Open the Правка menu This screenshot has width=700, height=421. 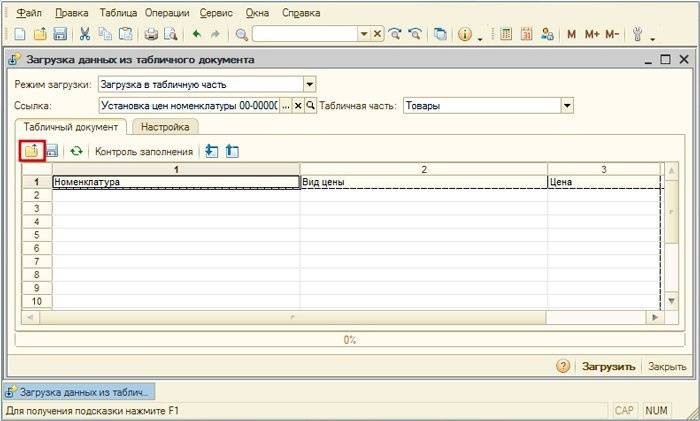(71, 13)
